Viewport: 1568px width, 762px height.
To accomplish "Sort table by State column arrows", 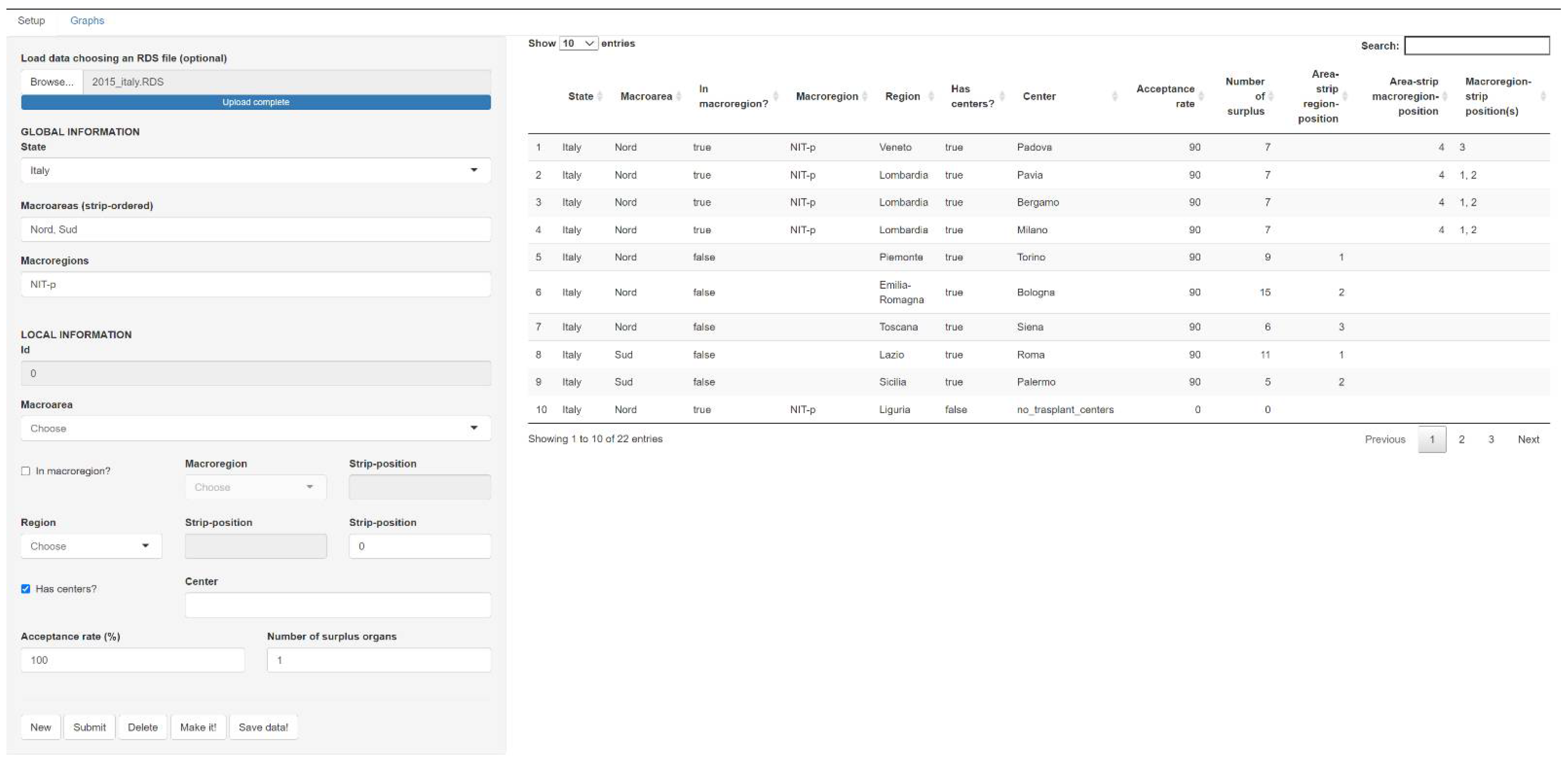I will 600,96.
